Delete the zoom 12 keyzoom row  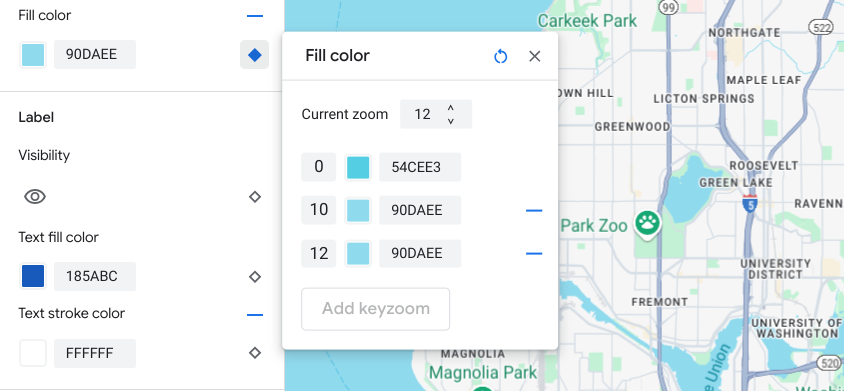click(x=534, y=254)
